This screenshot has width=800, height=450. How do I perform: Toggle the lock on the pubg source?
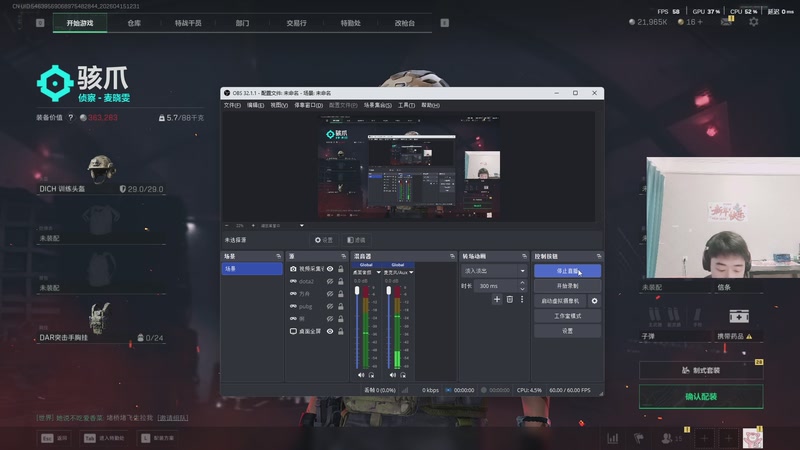coord(341,306)
